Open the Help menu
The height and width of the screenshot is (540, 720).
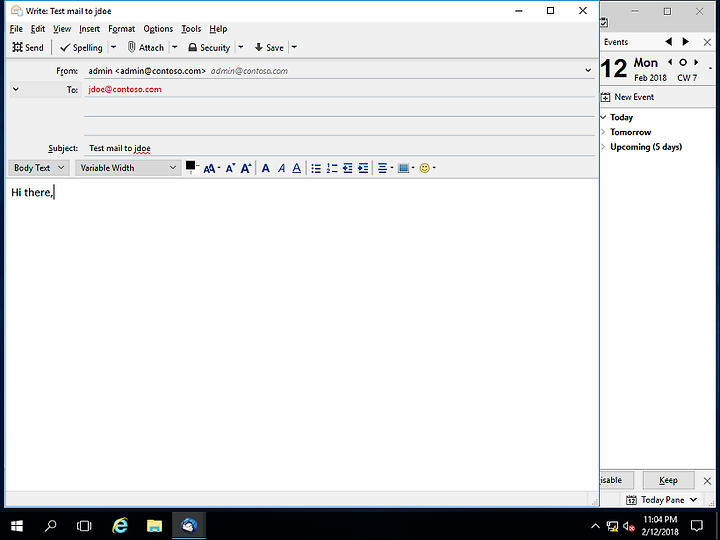click(x=218, y=29)
